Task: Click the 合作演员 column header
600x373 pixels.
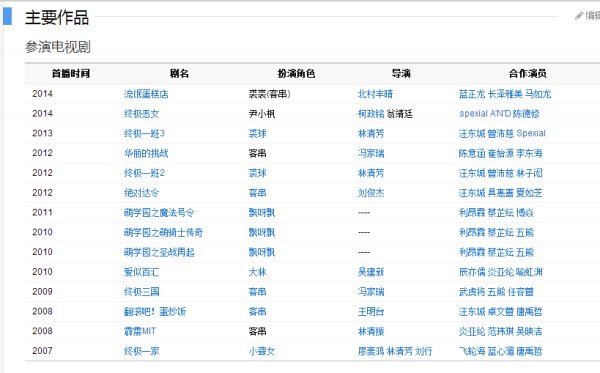Action: click(528, 73)
